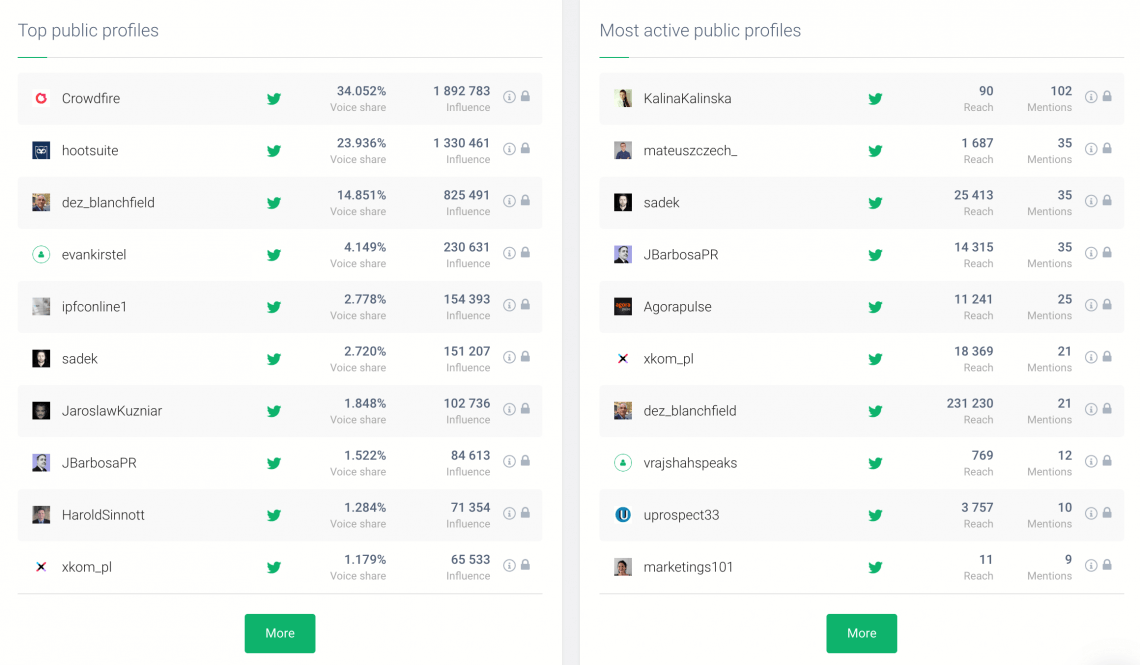Click lock icon in the HaroldSinnott row

tap(525, 513)
